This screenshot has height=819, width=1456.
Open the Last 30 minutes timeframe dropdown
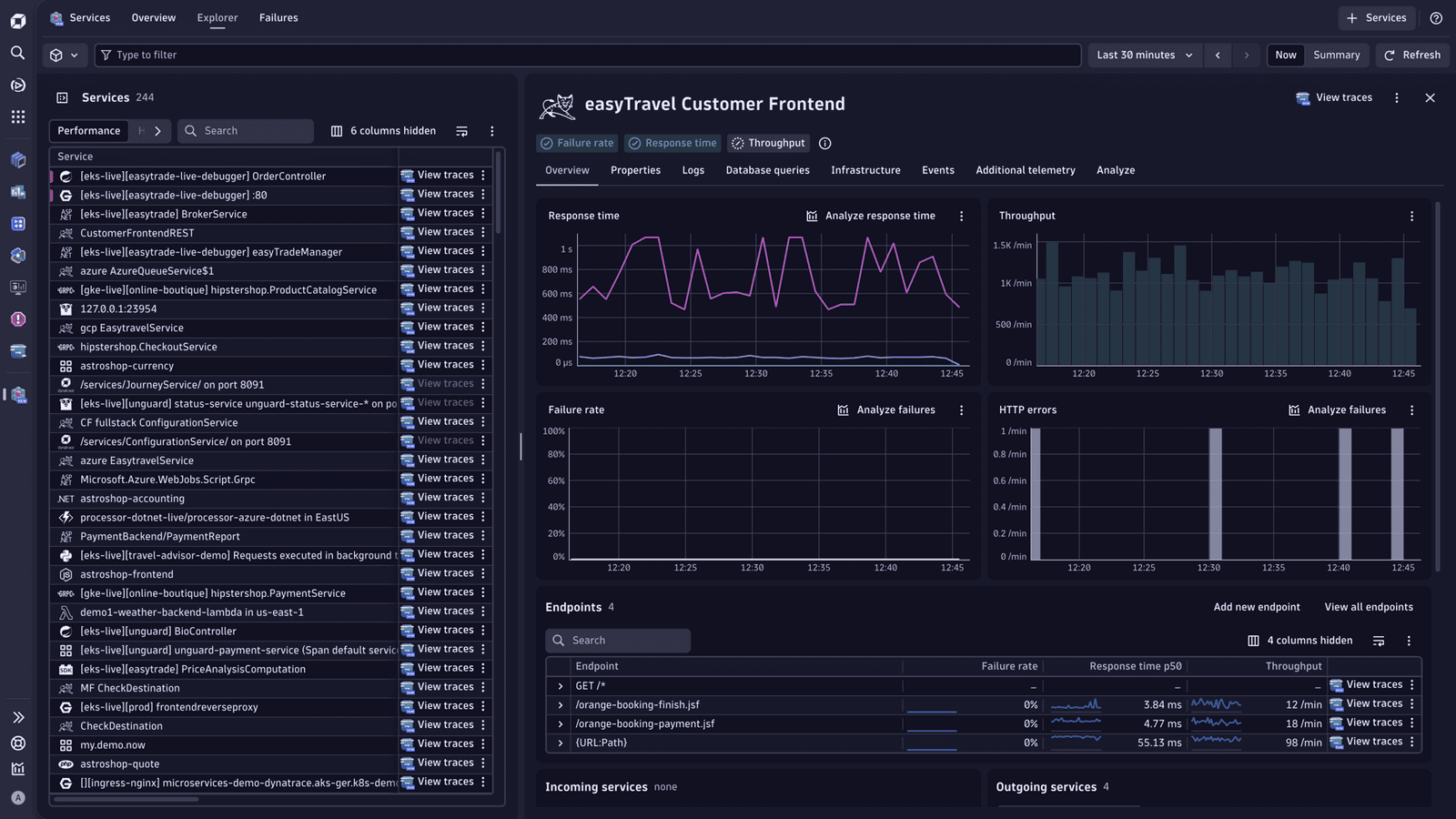(1145, 56)
